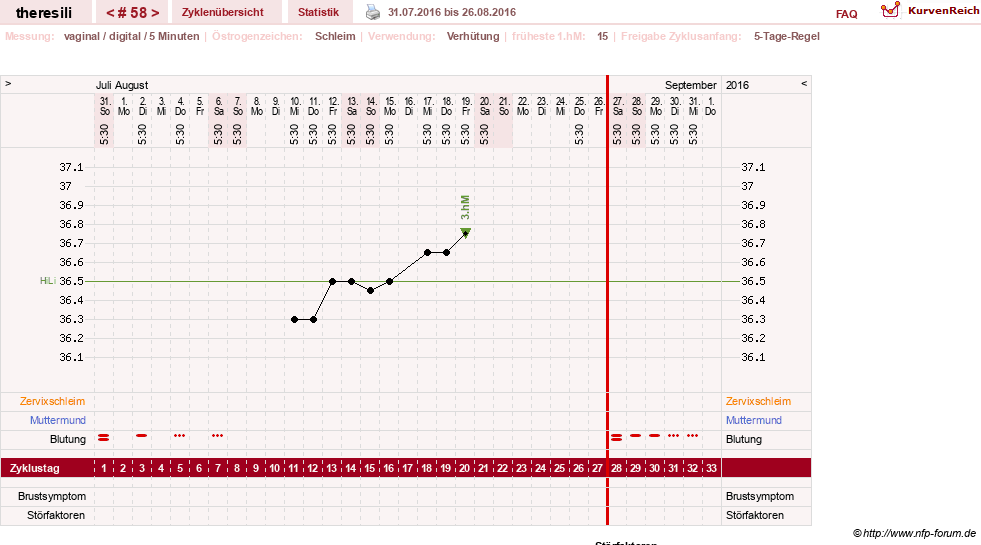
Task: Select spotting dots on cycle day 5
Action: [180, 435]
